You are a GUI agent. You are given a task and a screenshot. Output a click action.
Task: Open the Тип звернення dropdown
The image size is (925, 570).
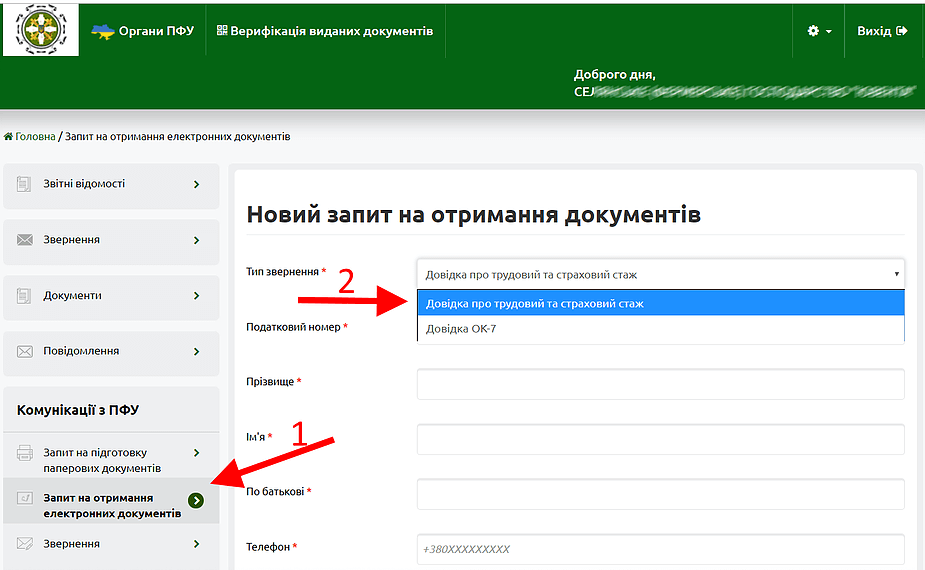click(x=660, y=274)
